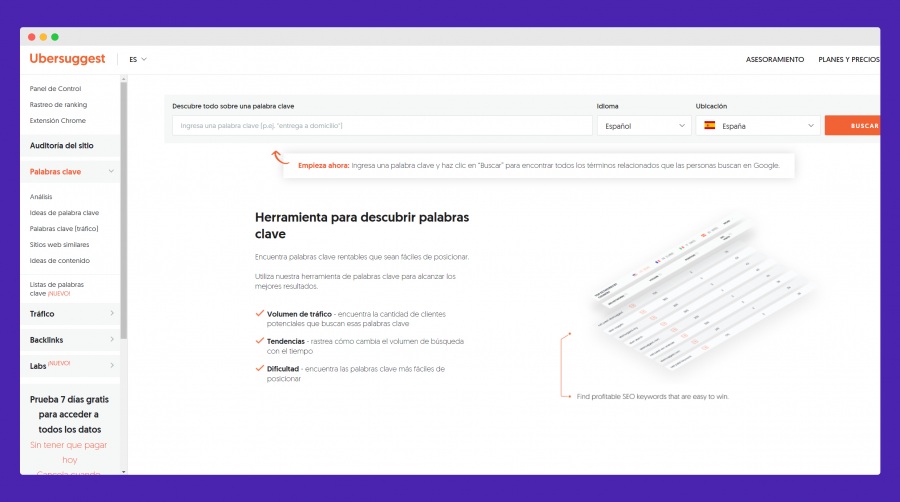900x502 pixels.
Task: Click 'Empieza ahora:' hint text
Action: 323,165
